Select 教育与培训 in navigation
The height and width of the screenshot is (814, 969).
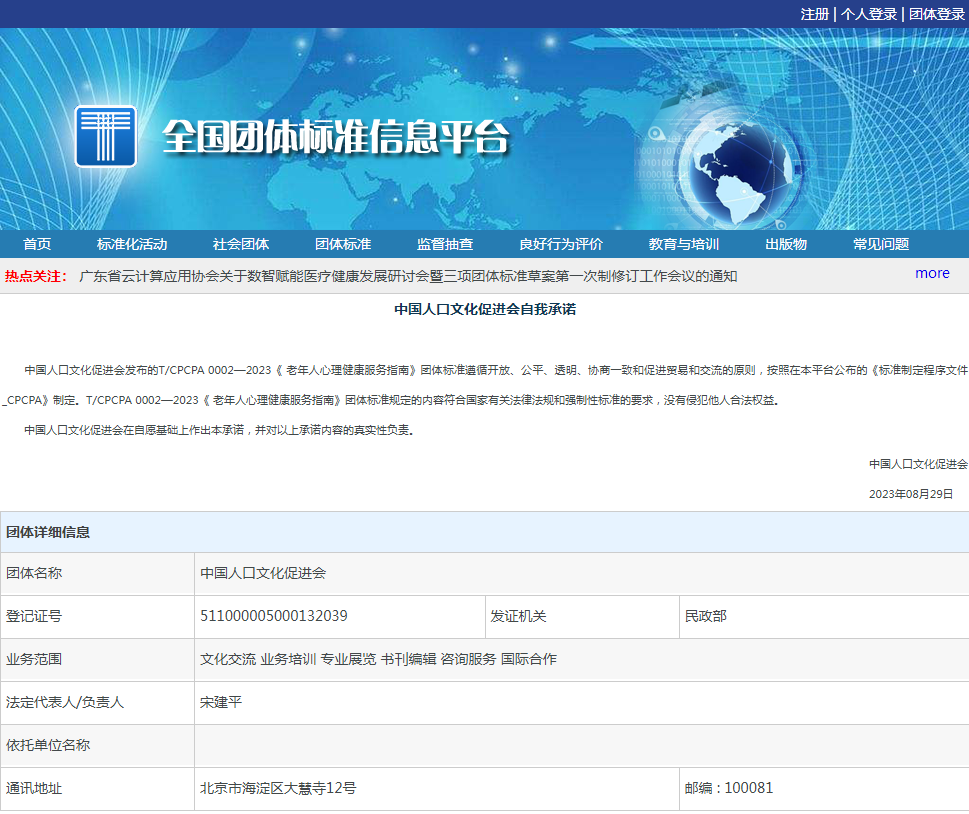click(x=684, y=244)
